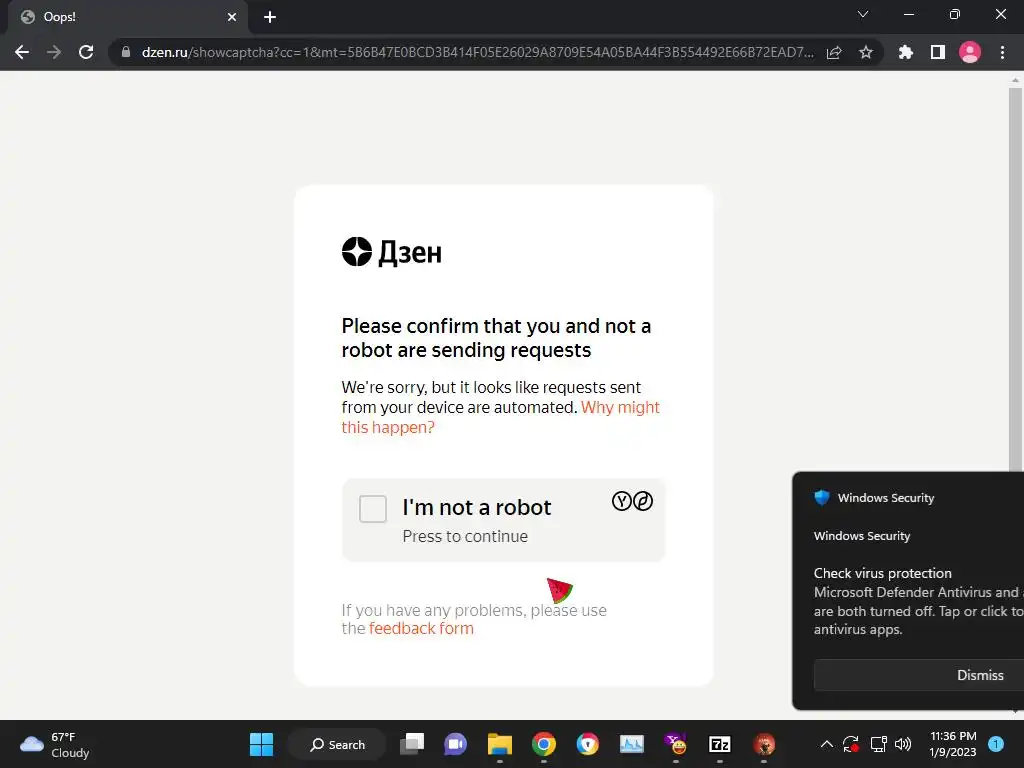Open the Chat app on taskbar

(455, 744)
